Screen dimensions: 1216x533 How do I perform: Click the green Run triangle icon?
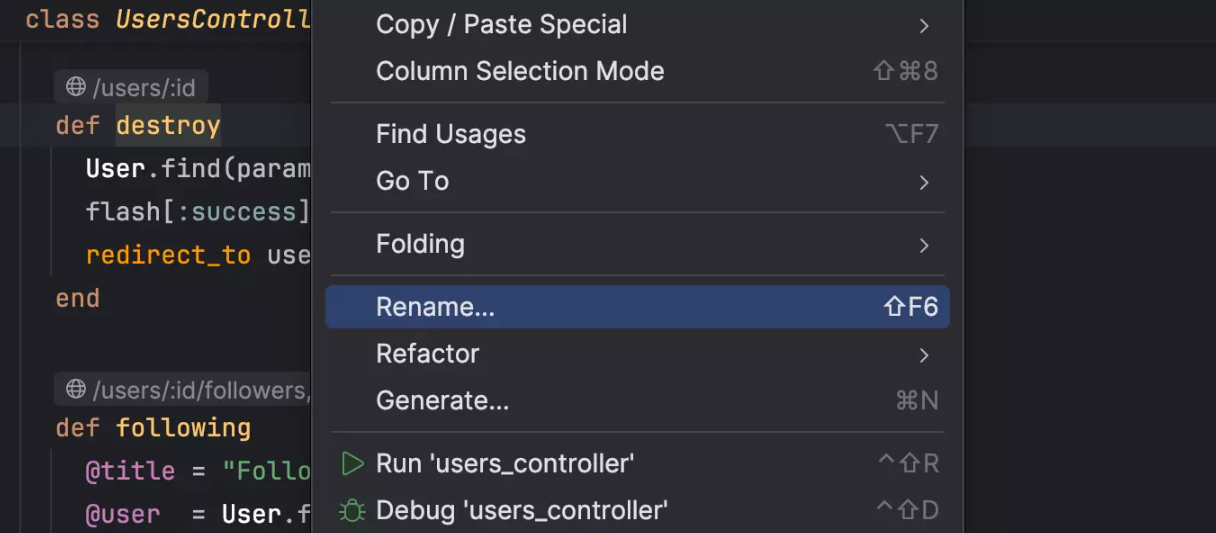click(x=352, y=464)
